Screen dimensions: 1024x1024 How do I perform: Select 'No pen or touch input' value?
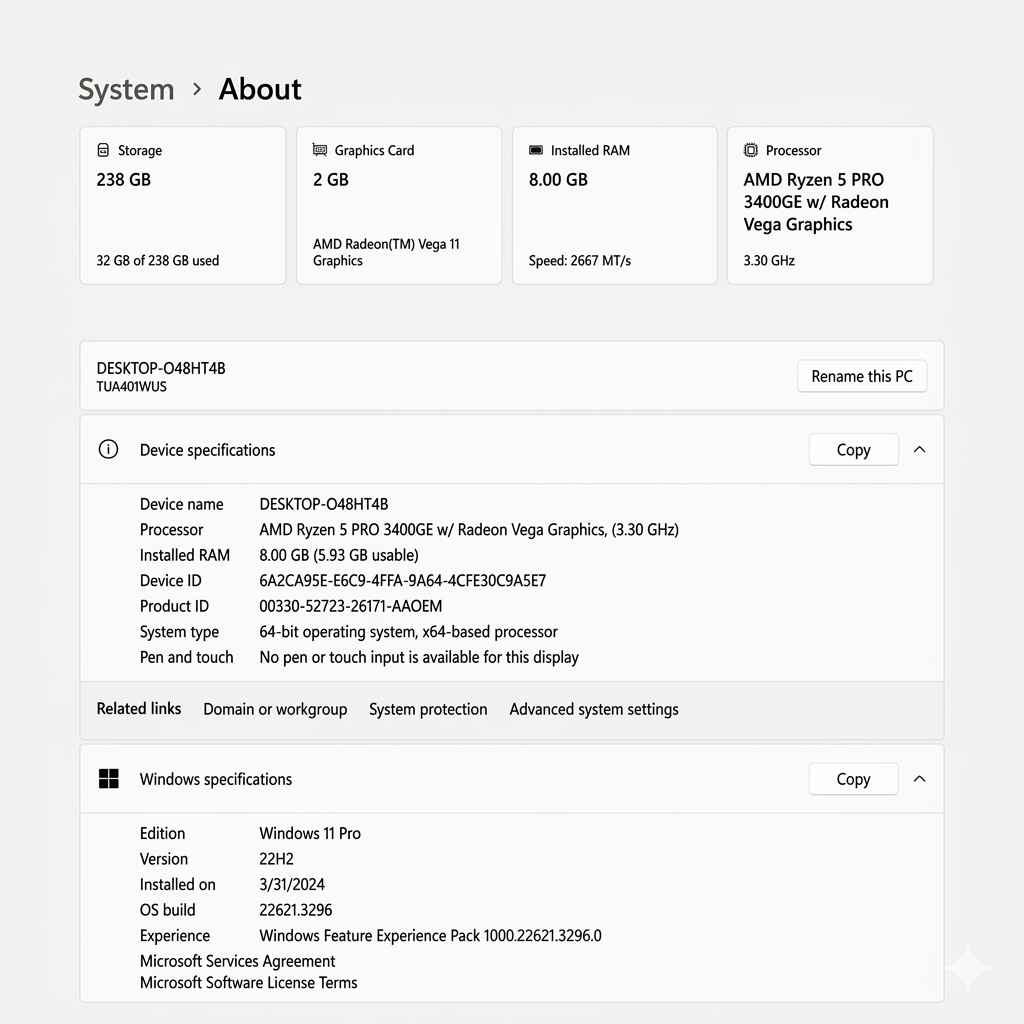419,657
